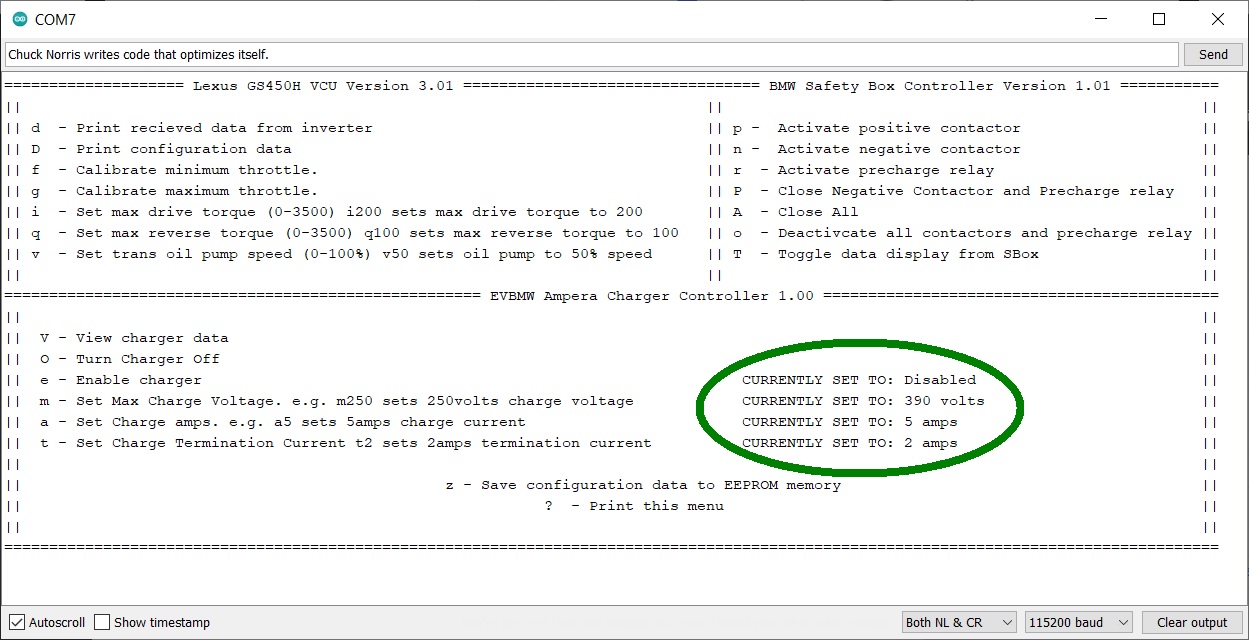Click the 'Calibrate maximum throttle.' line
This screenshot has height=640, width=1249.
(175, 191)
